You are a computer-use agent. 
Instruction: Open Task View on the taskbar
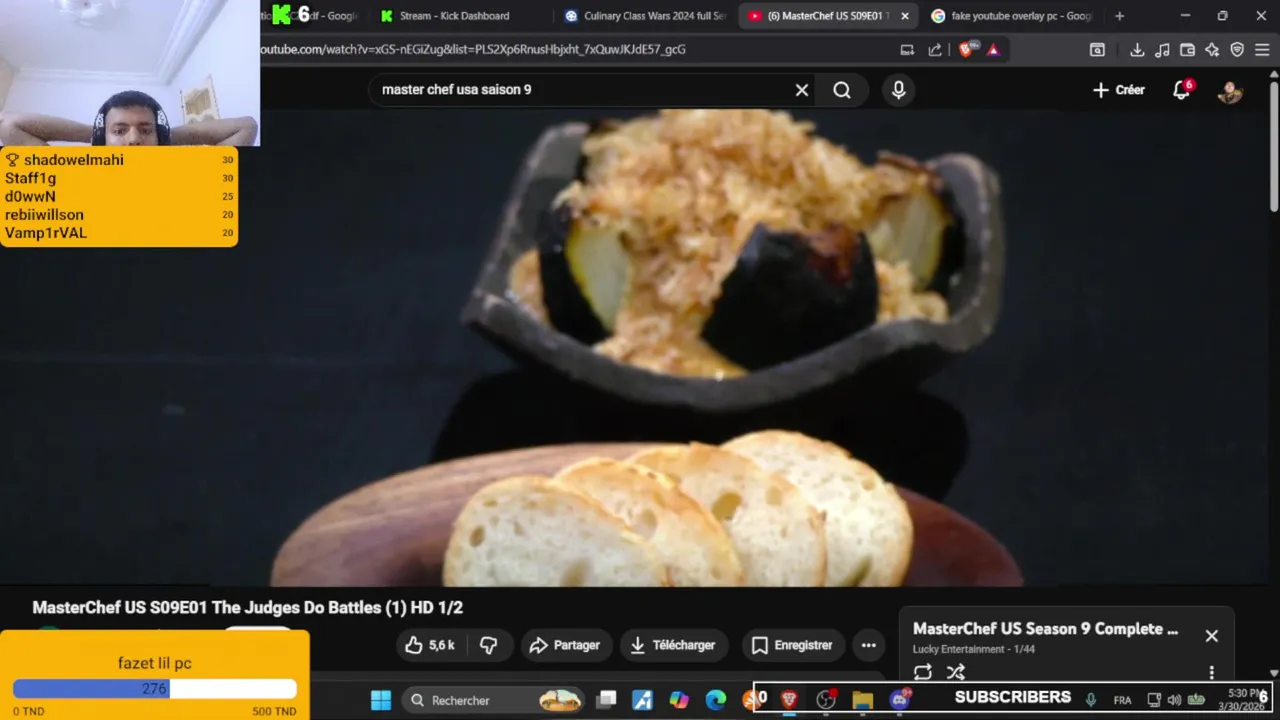coord(607,700)
